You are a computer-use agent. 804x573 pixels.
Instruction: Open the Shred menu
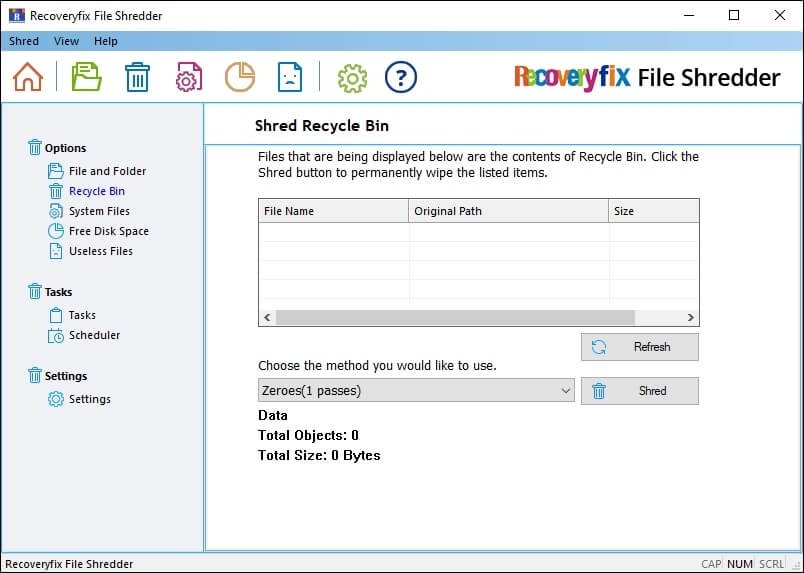pyautogui.click(x=24, y=41)
